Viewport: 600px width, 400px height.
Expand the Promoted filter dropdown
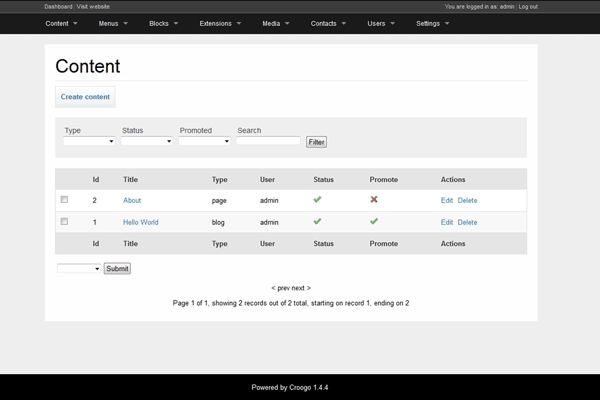[x=205, y=142]
